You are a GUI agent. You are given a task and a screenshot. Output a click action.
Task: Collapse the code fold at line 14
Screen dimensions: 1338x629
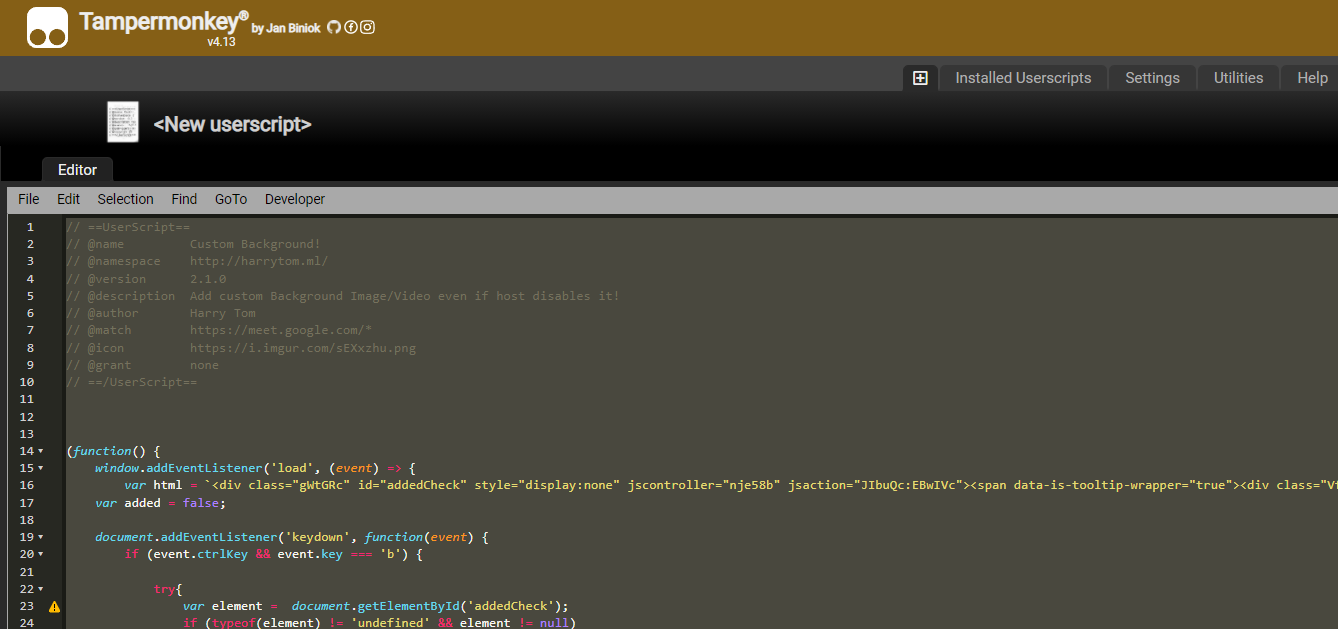(41, 451)
